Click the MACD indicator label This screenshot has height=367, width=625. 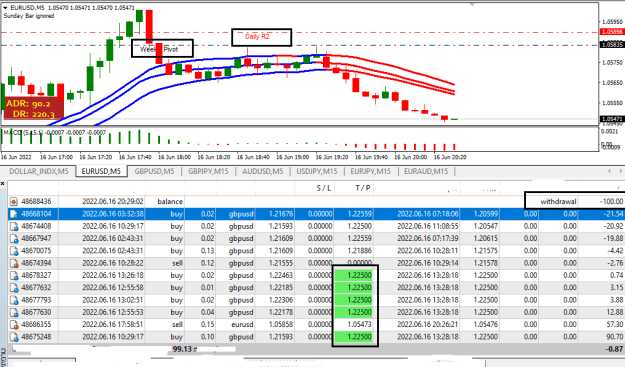(x=55, y=133)
